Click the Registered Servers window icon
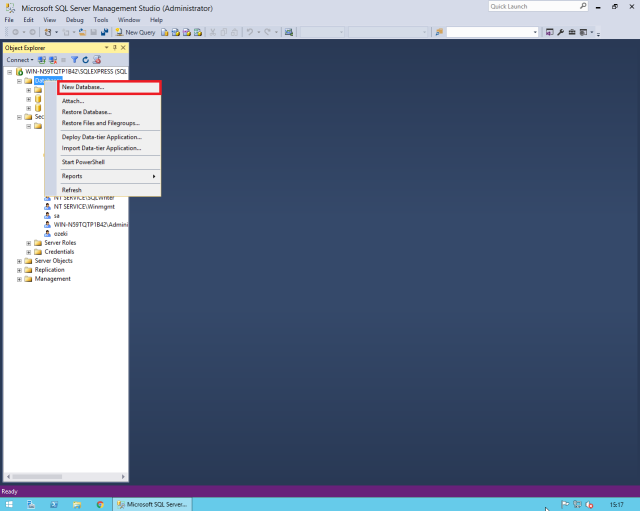The image size is (640, 511). [x=583, y=32]
